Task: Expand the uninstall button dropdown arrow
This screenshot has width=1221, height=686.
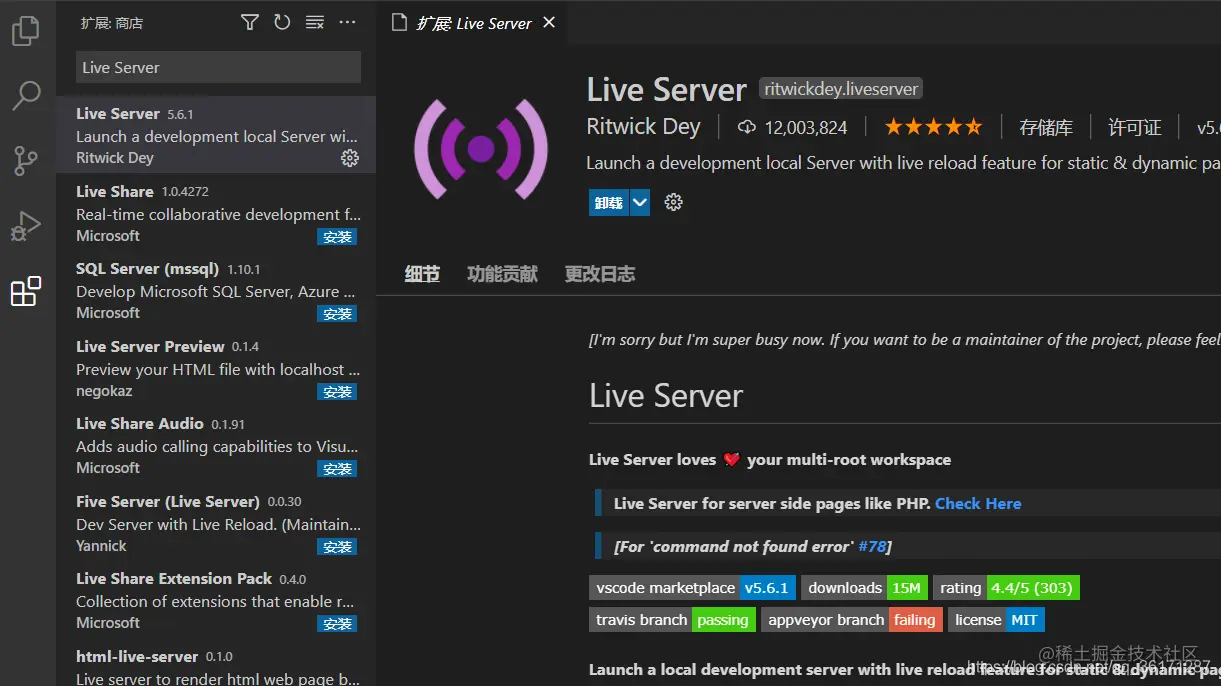Action: point(640,202)
